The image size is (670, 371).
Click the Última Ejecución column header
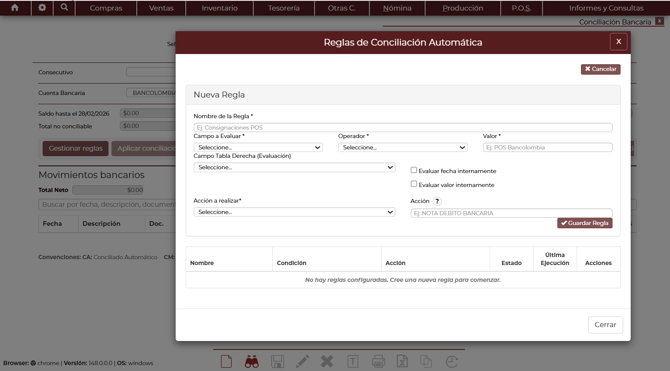[555, 259]
